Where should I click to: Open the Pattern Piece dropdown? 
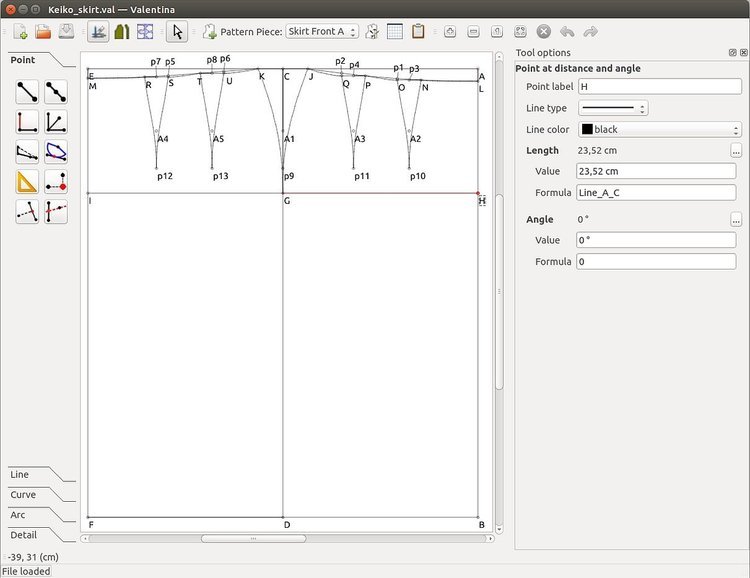[x=322, y=32]
